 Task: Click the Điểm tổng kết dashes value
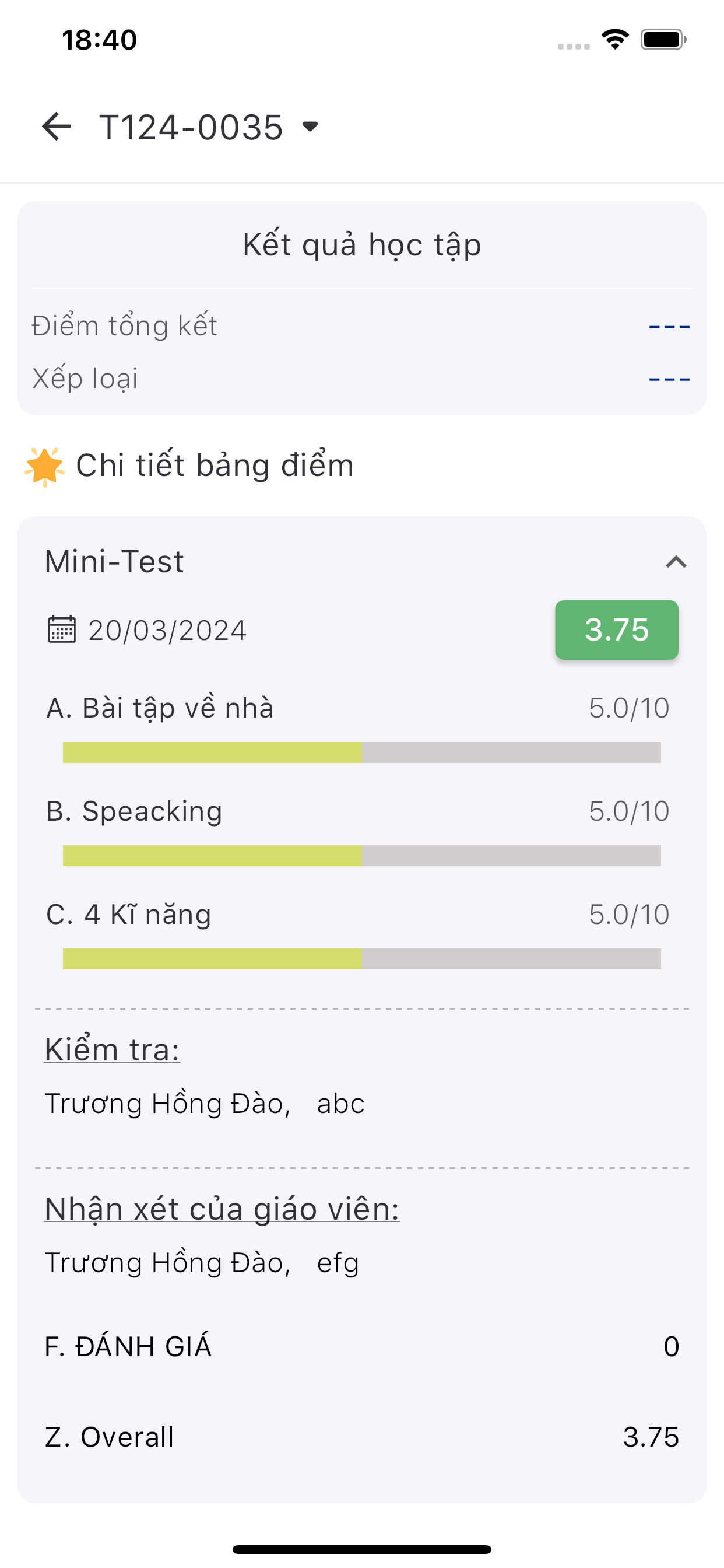pos(669,326)
